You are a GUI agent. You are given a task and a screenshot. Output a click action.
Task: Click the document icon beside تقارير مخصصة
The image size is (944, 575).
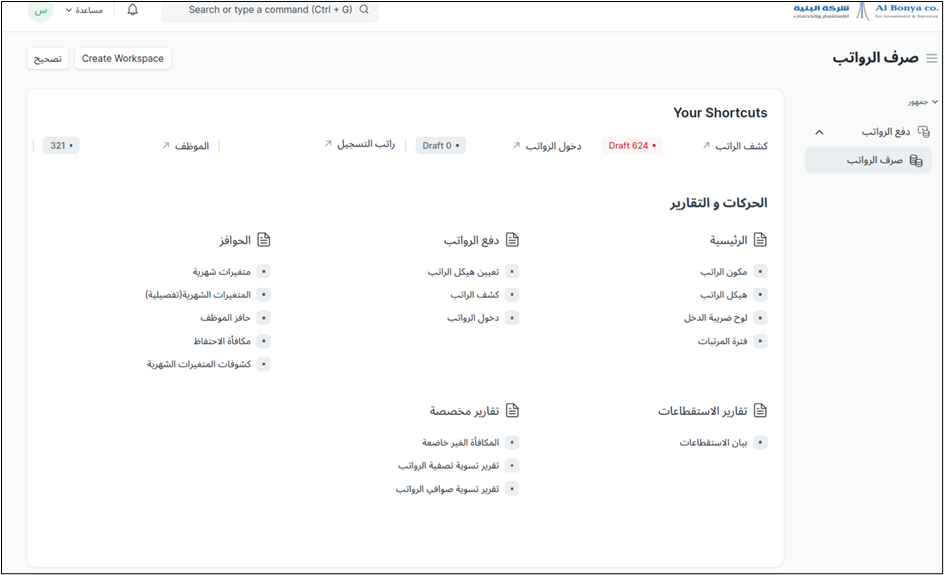512,411
